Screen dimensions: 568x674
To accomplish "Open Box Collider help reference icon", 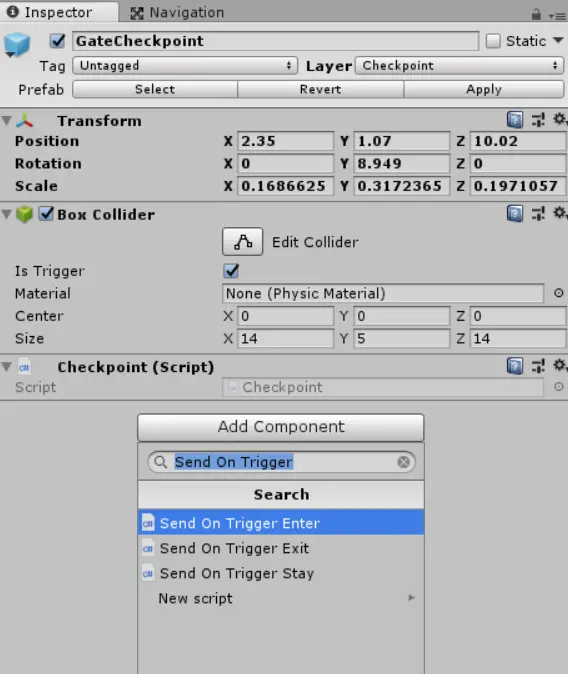I will pyautogui.click(x=515, y=214).
